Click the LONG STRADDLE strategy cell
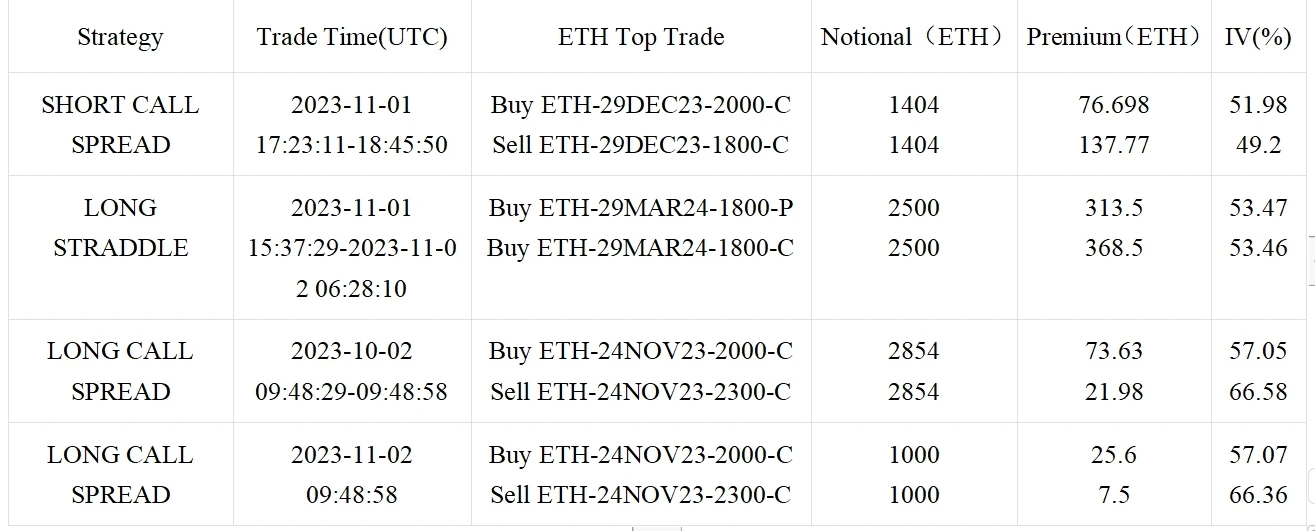 tap(120, 228)
